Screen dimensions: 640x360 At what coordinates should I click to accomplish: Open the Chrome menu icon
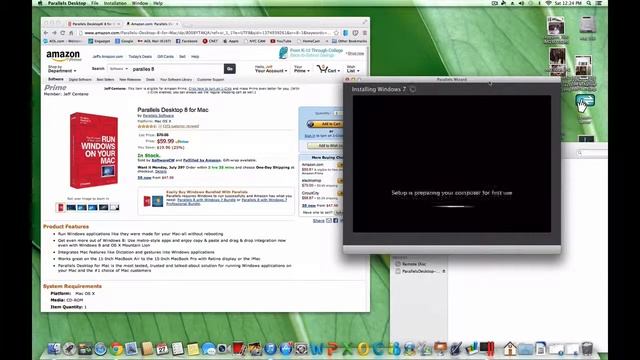[x=364, y=33]
